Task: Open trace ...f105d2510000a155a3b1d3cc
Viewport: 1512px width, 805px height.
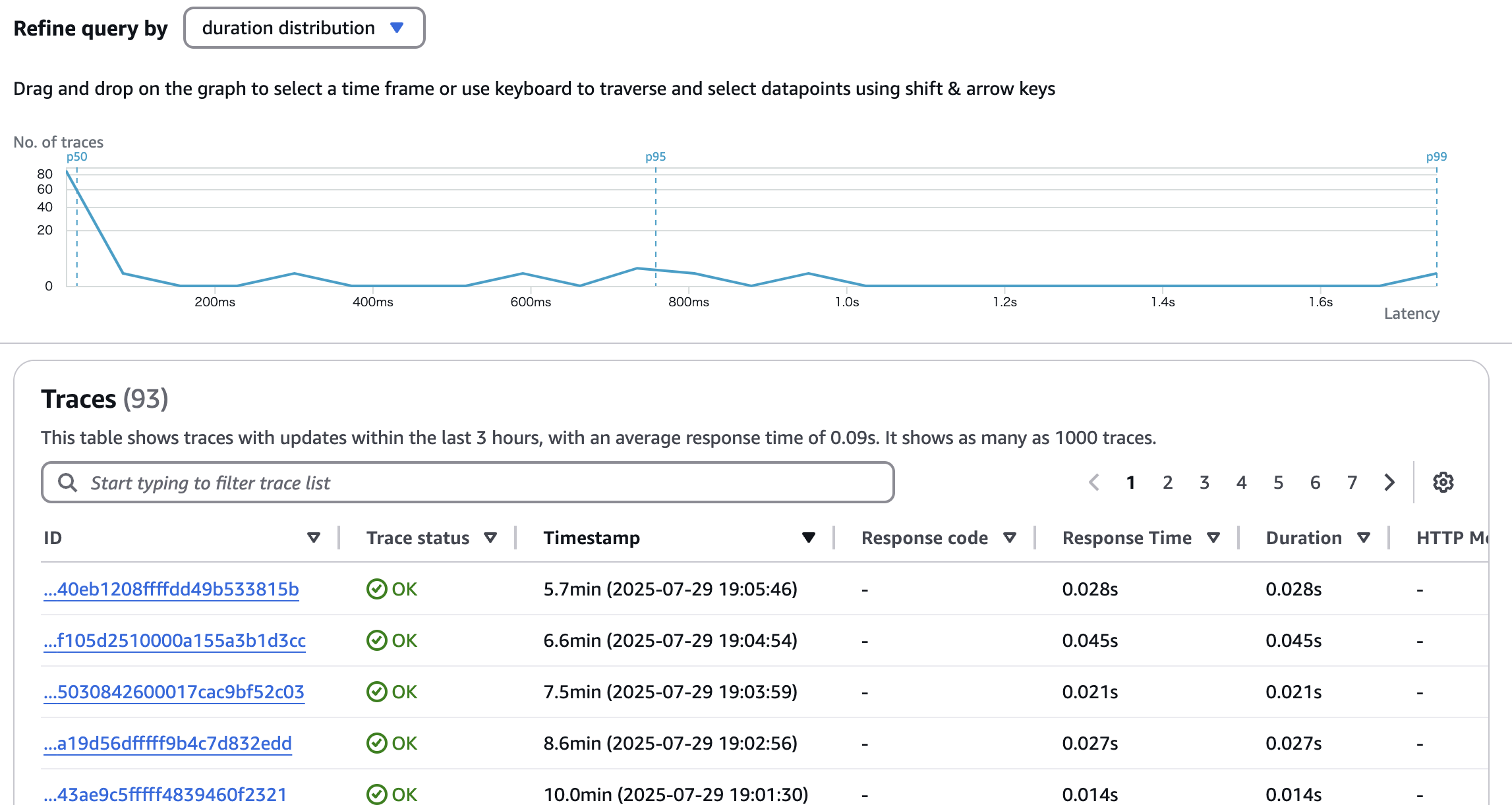Action: coord(175,640)
